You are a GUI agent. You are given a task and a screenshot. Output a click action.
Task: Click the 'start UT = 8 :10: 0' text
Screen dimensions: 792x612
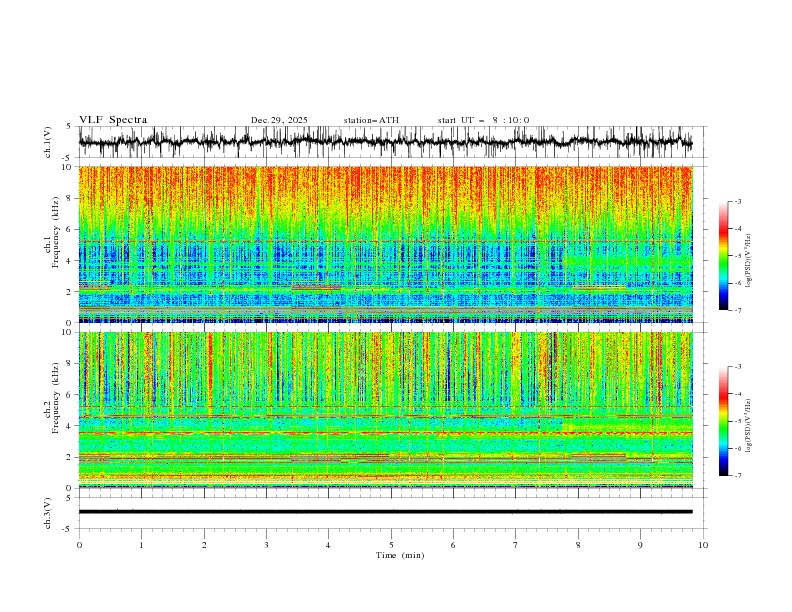click(x=483, y=120)
